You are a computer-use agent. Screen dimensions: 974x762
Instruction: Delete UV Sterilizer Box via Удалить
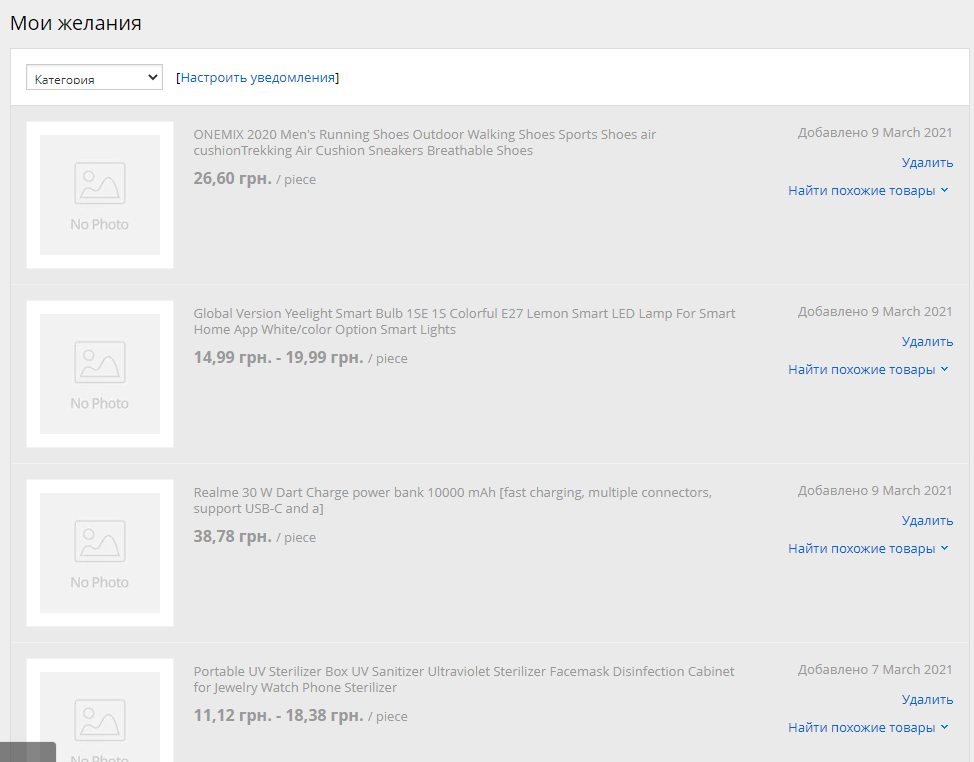pos(927,699)
